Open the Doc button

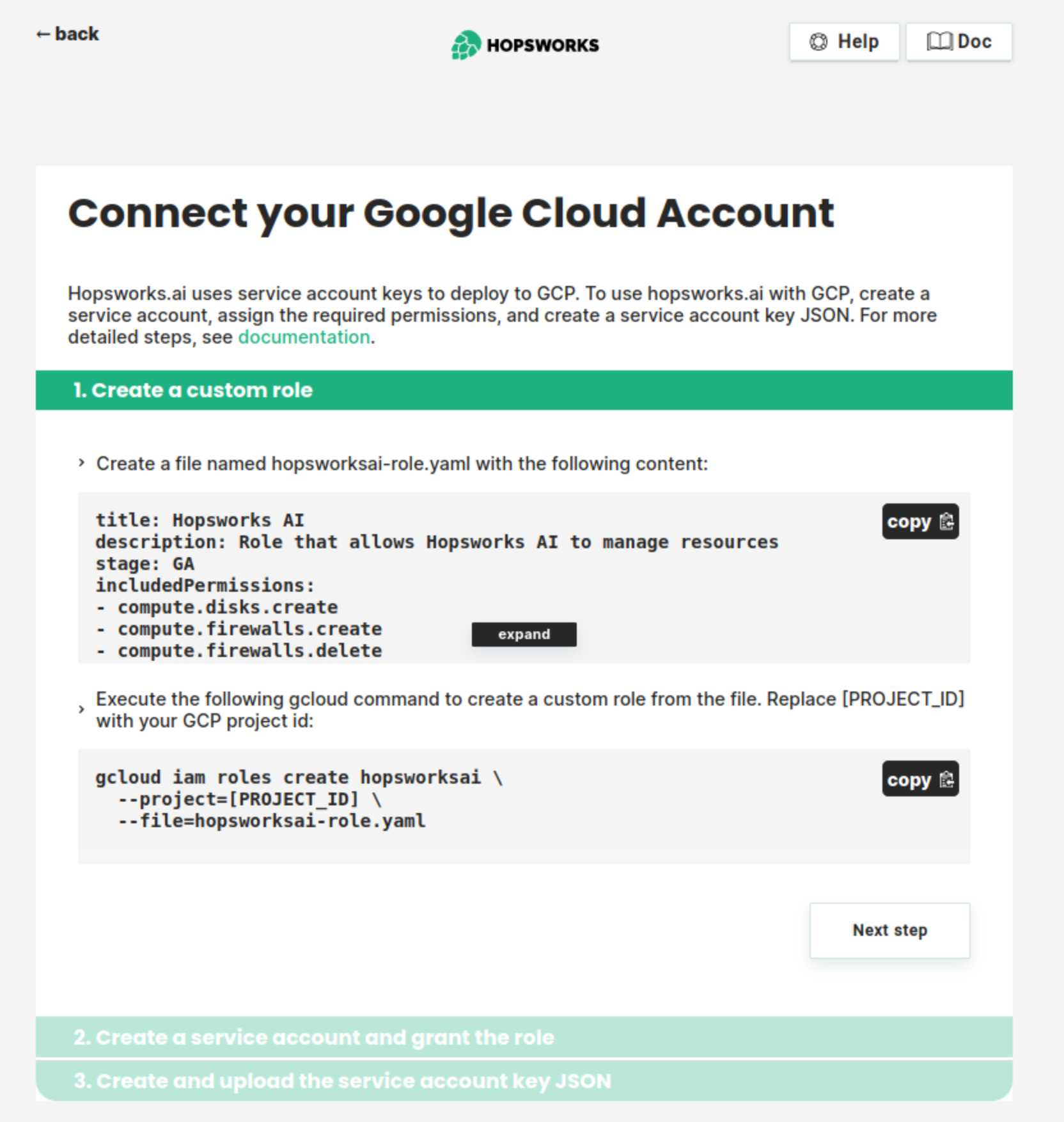tap(958, 42)
